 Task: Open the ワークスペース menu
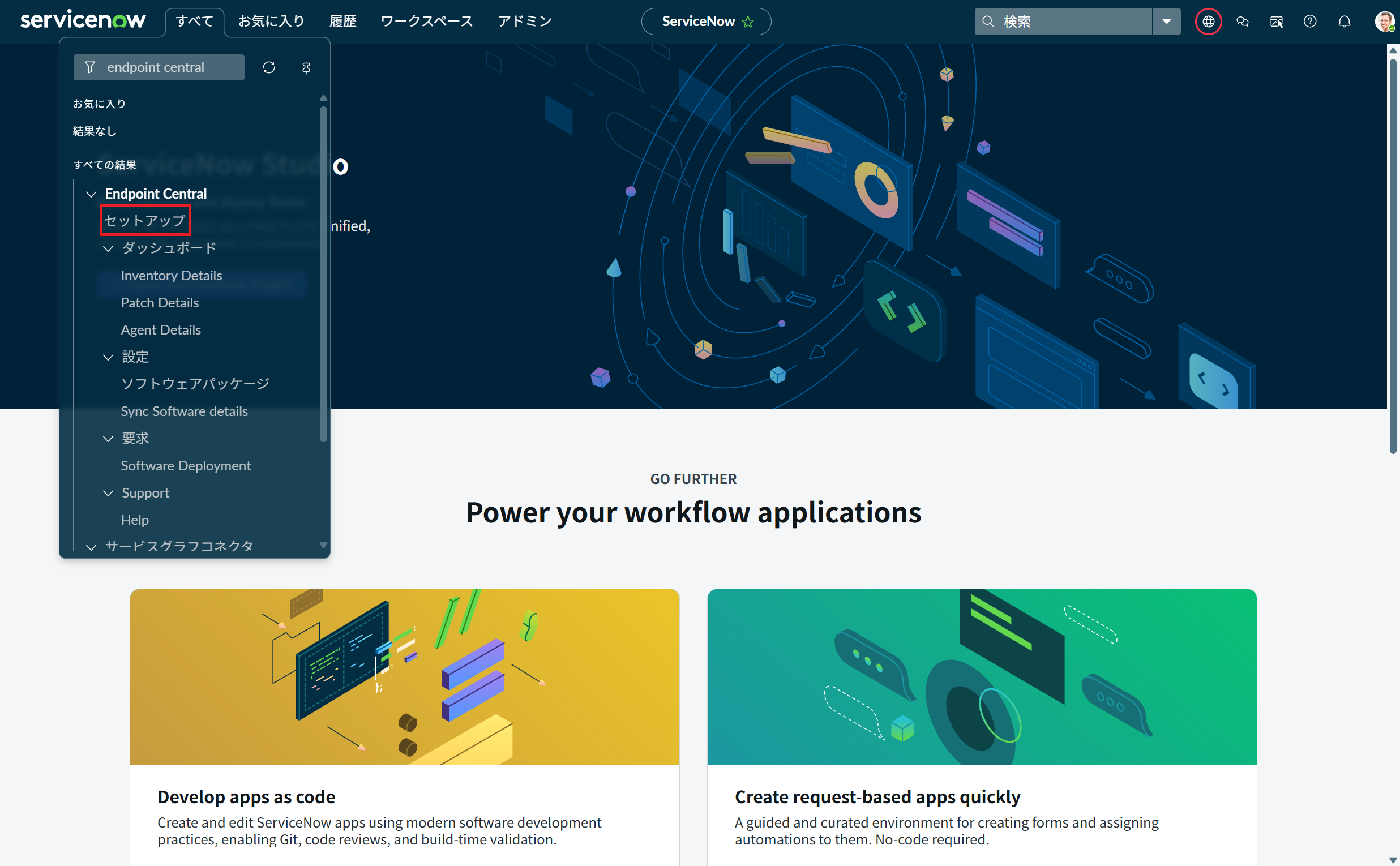coord(426,22)
